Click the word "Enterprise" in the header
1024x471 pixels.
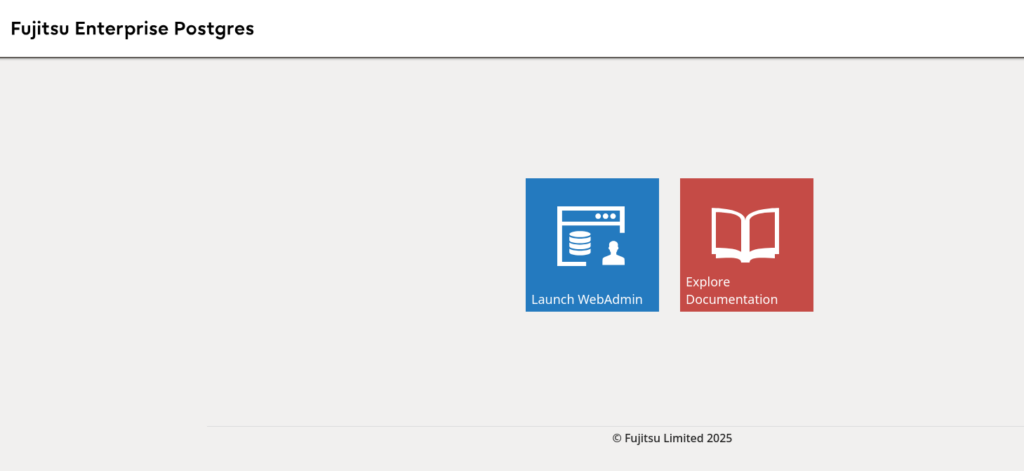point(127,29)
